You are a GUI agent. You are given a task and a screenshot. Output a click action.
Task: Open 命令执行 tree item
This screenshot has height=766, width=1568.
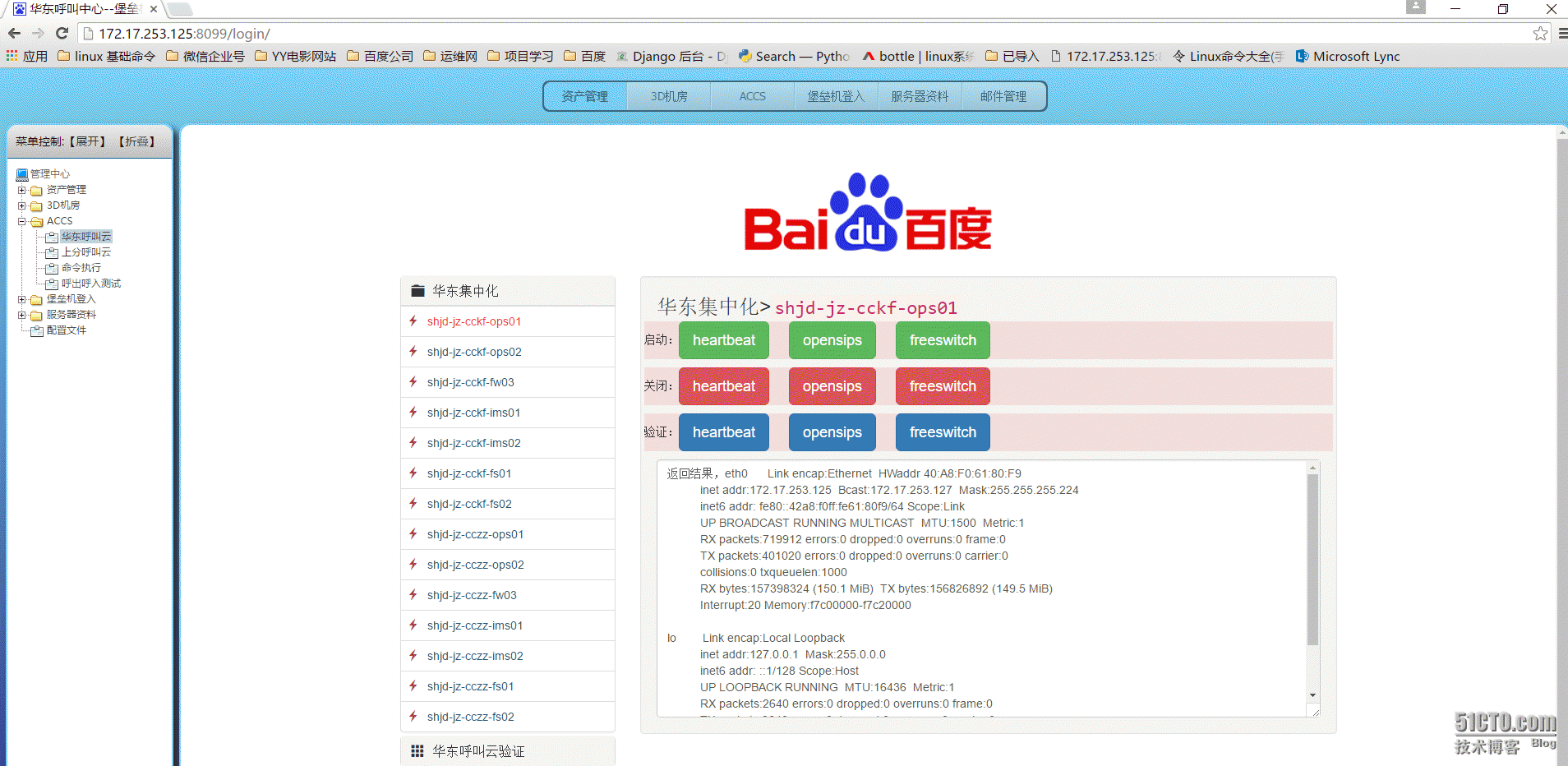click(81, 268)
